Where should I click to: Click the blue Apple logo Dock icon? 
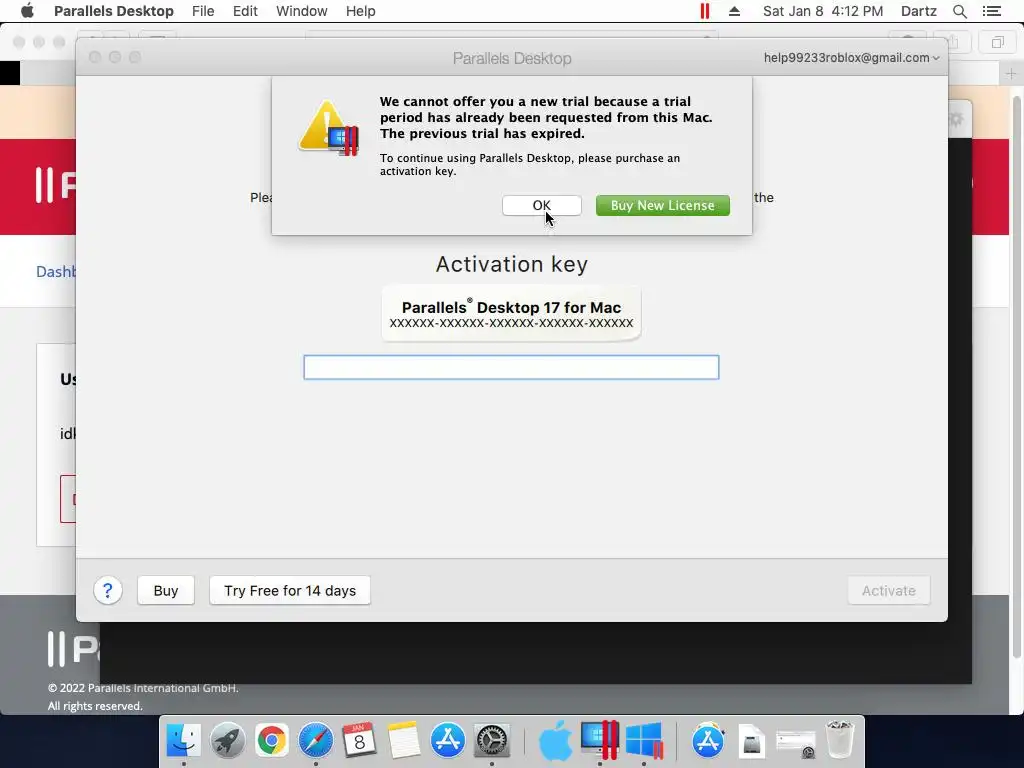point(555,740)
